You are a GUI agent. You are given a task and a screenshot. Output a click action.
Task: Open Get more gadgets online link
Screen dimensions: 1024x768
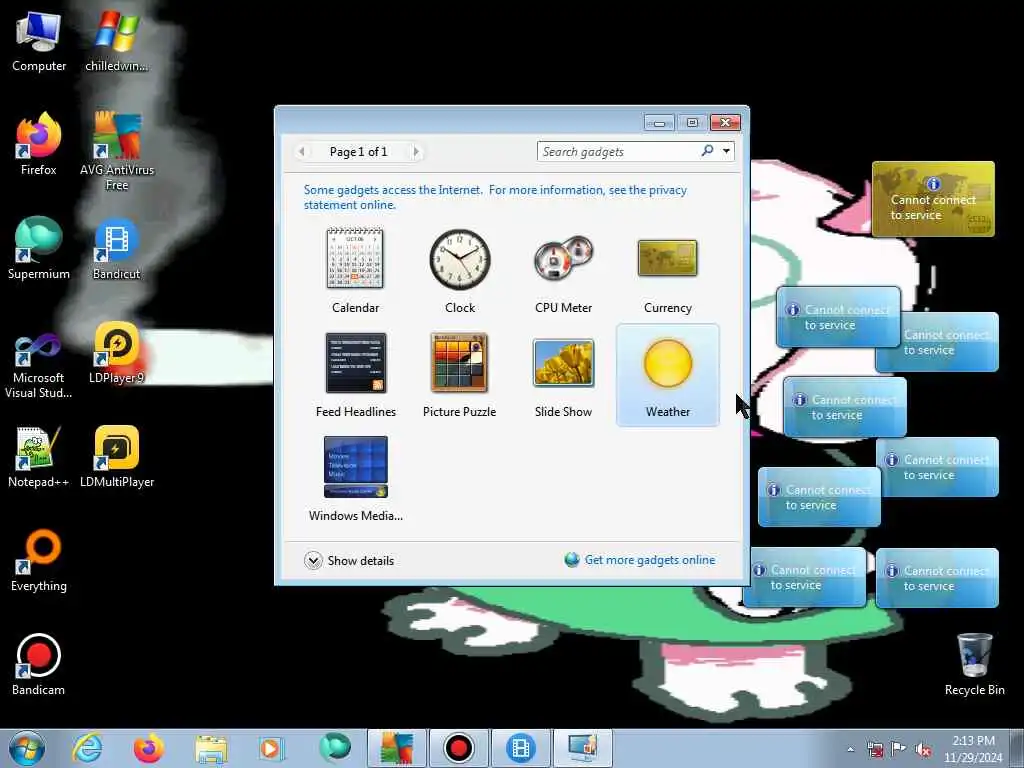click(x=650, y=560)
